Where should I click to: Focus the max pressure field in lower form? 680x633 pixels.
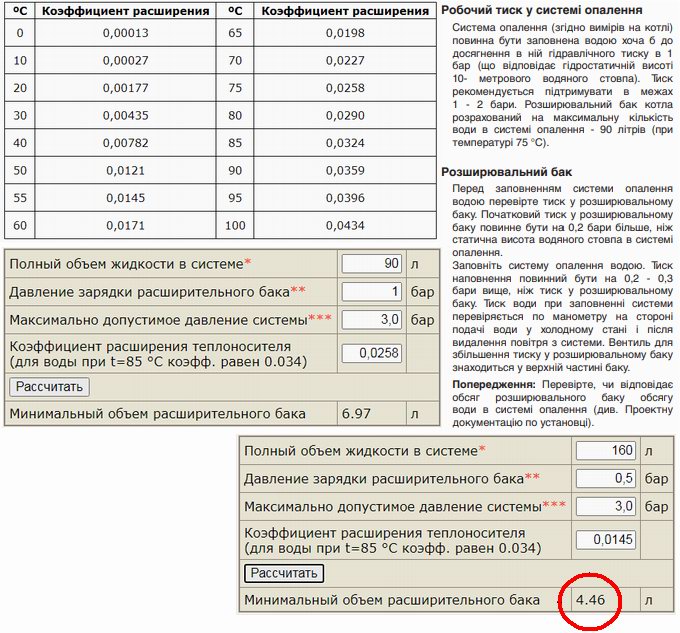pos(606,506)
